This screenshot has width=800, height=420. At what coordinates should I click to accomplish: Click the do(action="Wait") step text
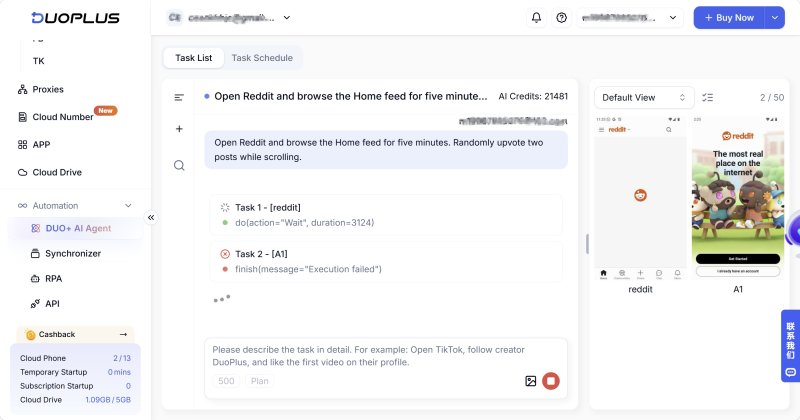(305, 223)
